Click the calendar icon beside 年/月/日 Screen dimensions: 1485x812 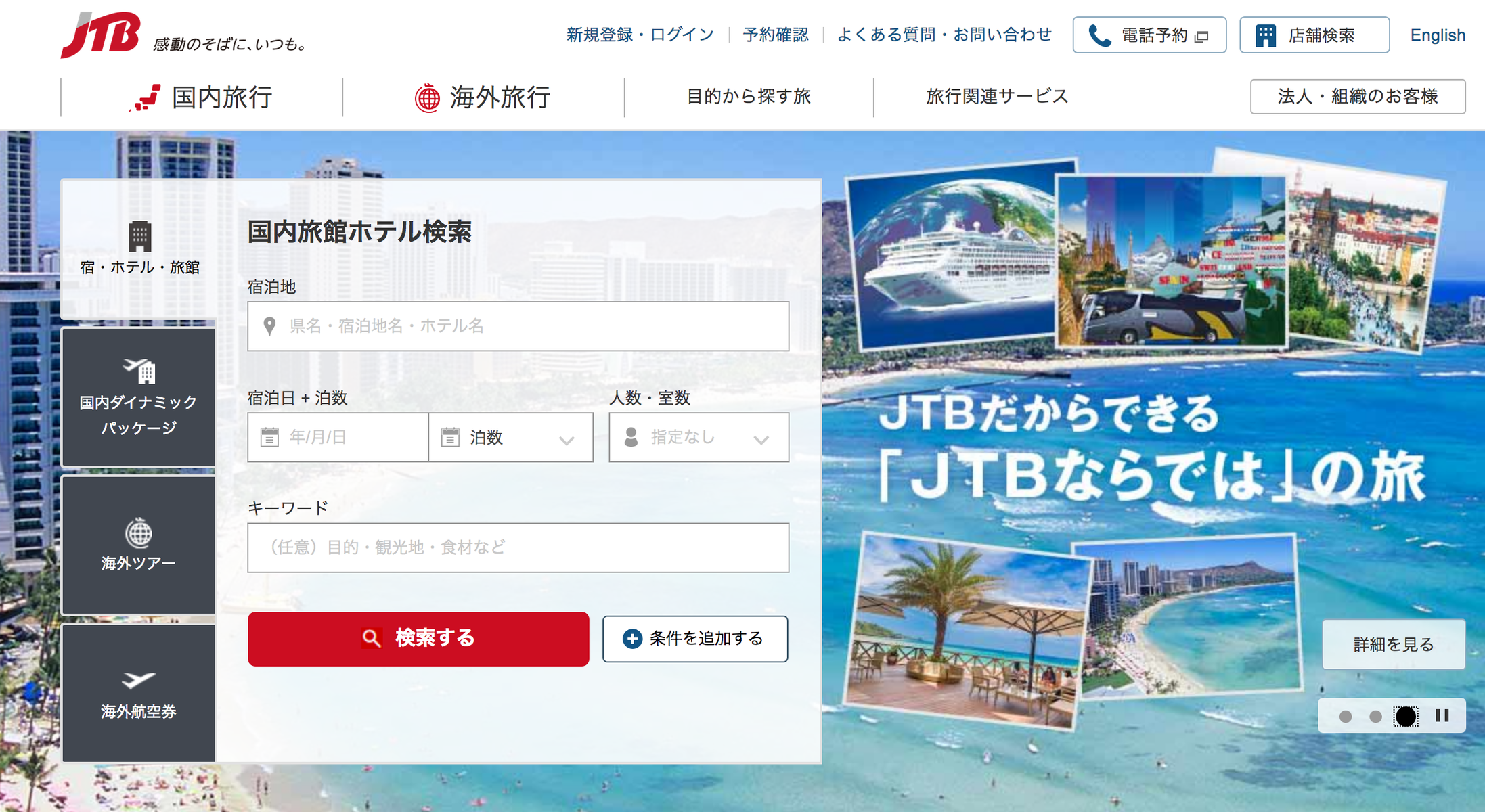[269, 437]
